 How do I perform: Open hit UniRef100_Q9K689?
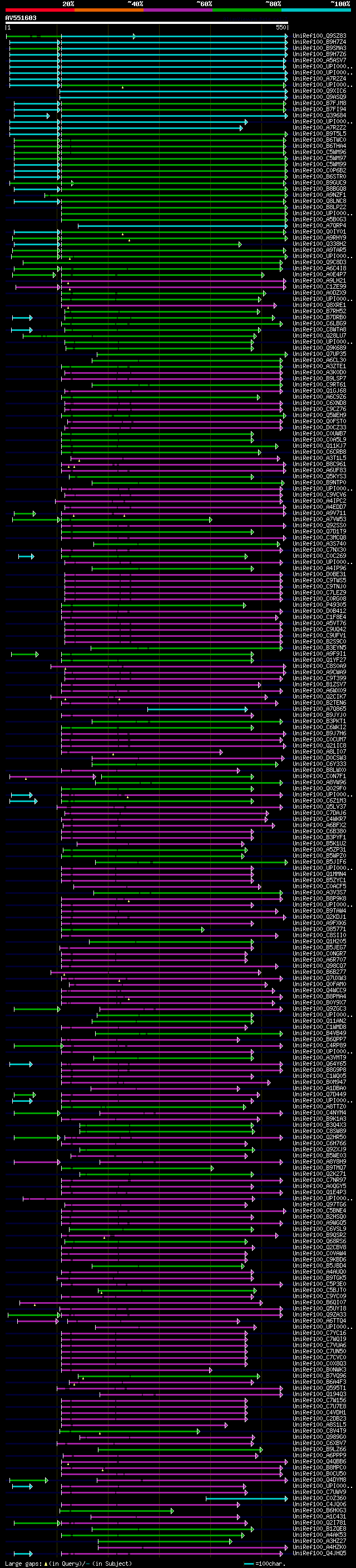319,348
